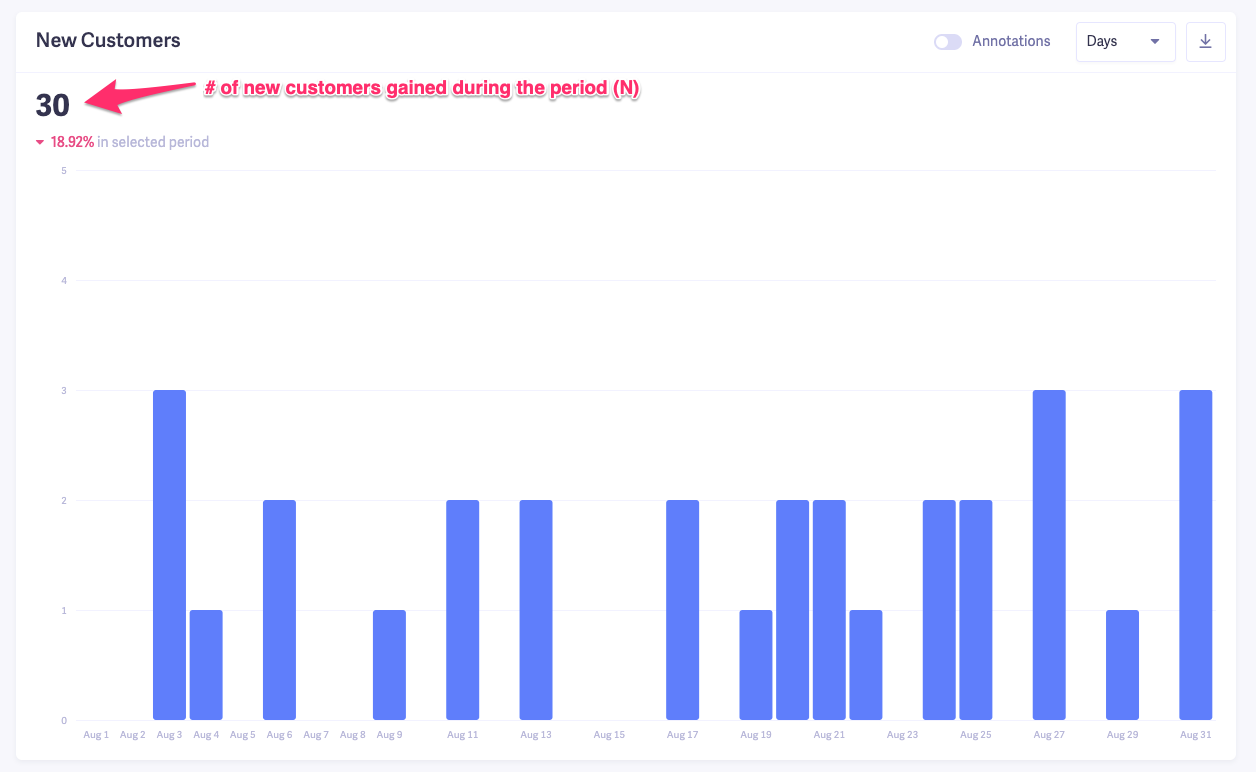Select the Aug 6 bar
Image resolution: width=1256 pixels, height=772 pixels.
(x=279, y=610)
